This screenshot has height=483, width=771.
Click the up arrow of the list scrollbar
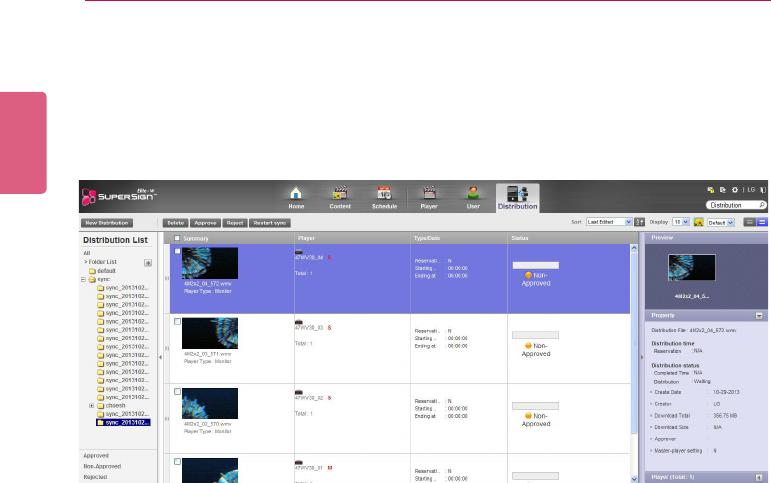pos(634,248)
